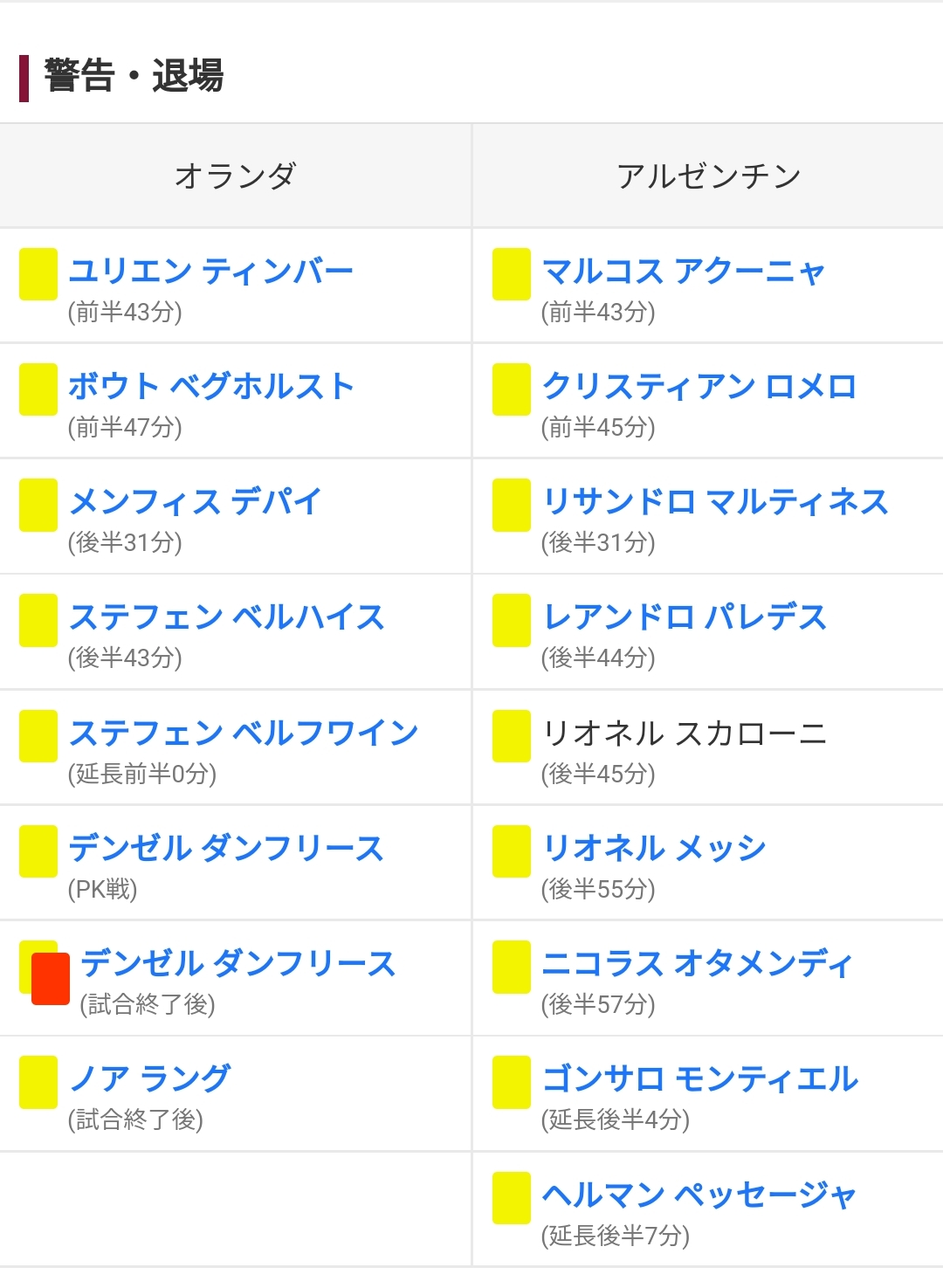Click the レアンドロ パレデス link
Image resolution: width=943 pixels, height=1288 pixels.
(685, 616)
